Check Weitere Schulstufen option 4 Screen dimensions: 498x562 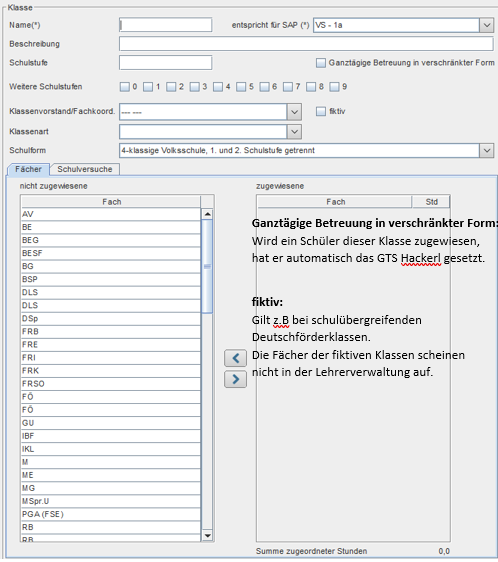pos(218,87)
